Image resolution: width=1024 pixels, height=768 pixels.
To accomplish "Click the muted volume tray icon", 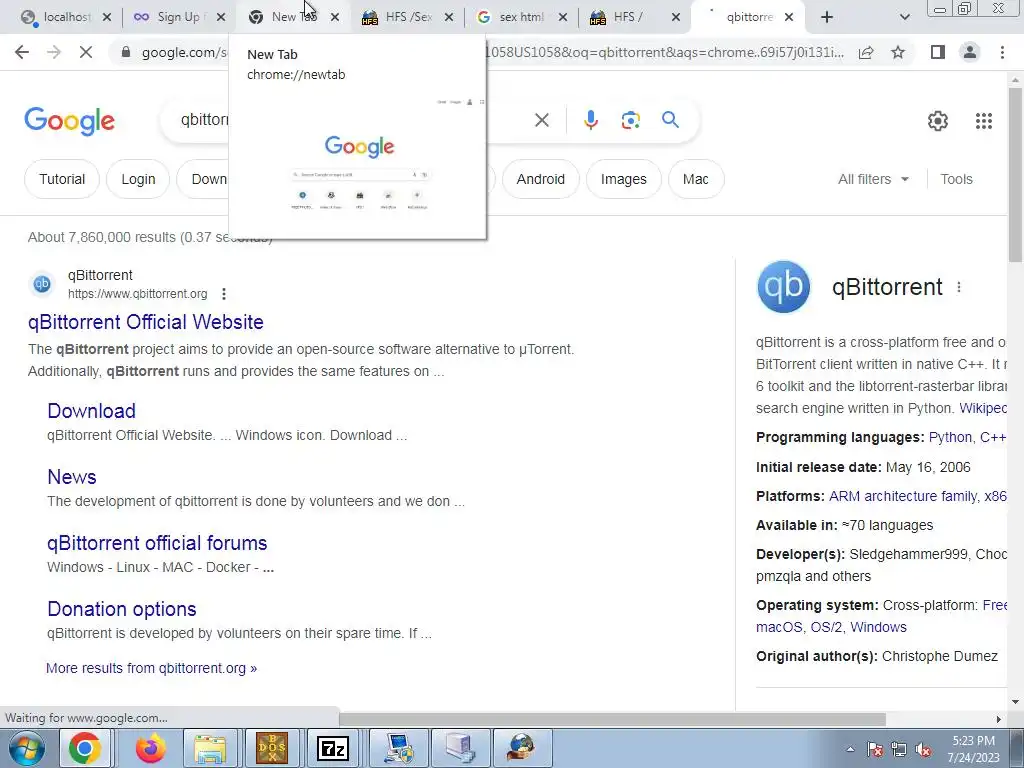I will (x=923, y=750).
